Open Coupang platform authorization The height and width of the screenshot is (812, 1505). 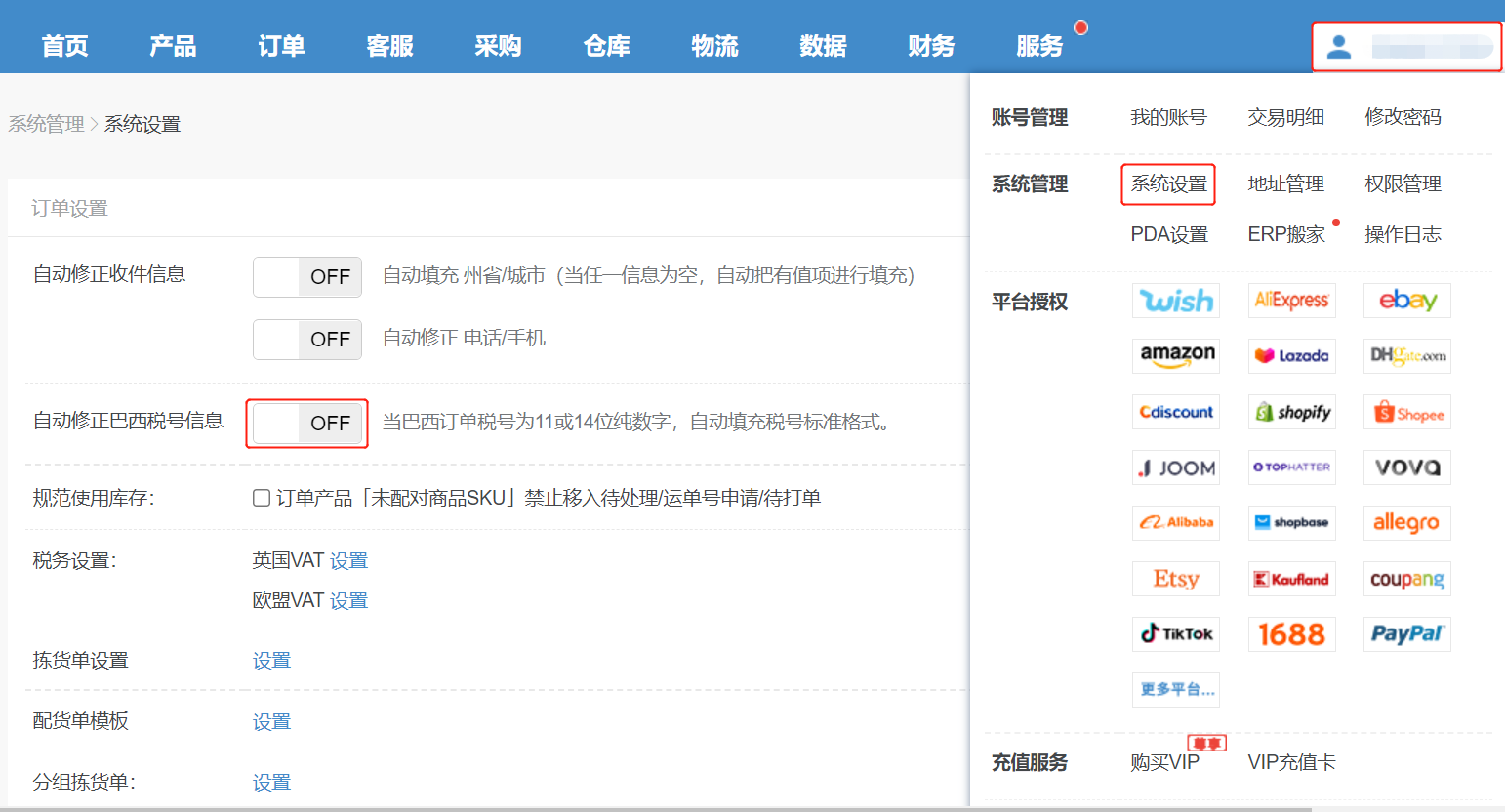(1407, 579)
